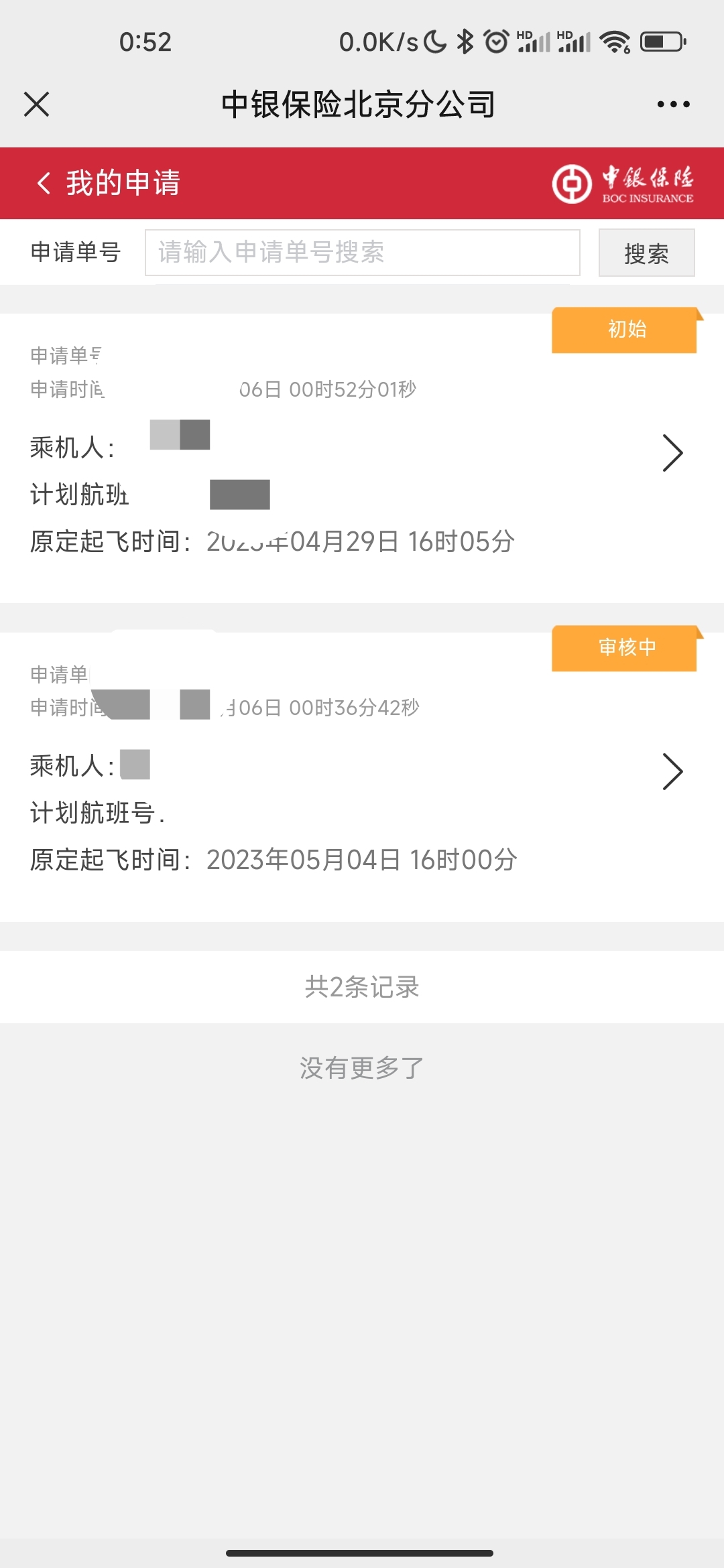Tap the 共2条记录 summary text
Image resolution: width=724 pixels, height=1568 pixels.
pyautogui.click(x=362, y=987)
